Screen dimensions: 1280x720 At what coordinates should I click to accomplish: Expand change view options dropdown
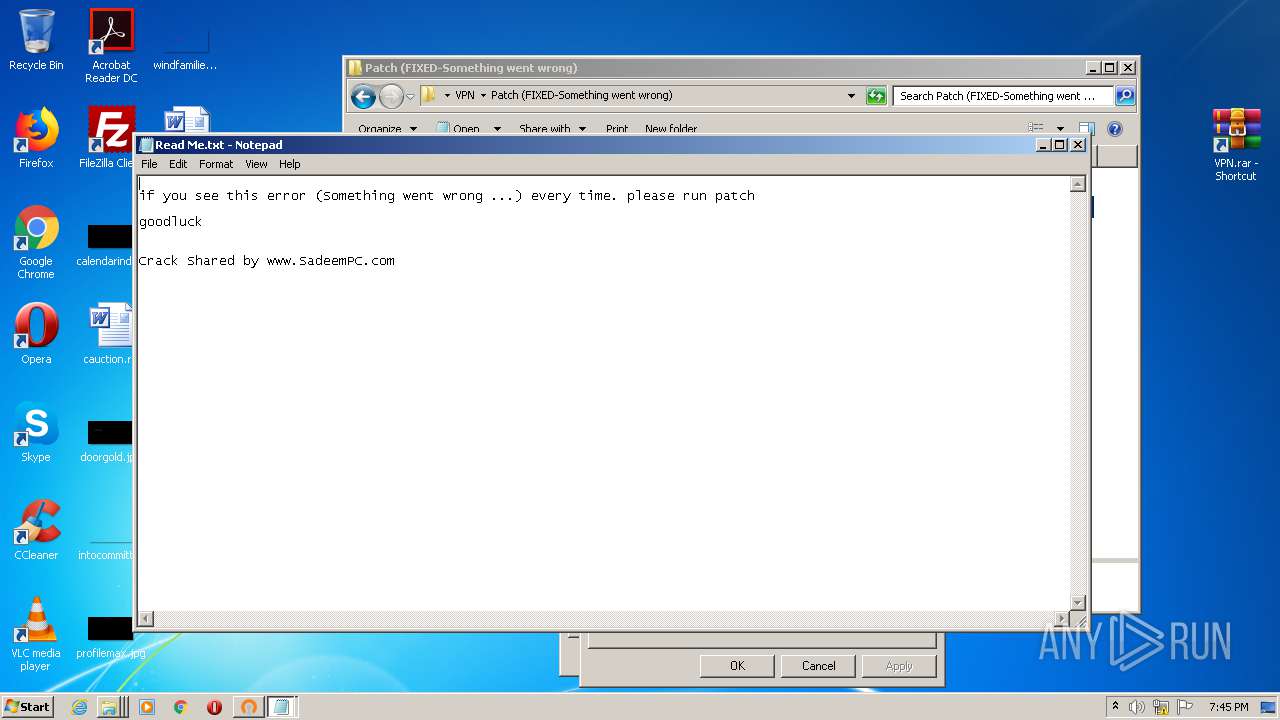1060,129
